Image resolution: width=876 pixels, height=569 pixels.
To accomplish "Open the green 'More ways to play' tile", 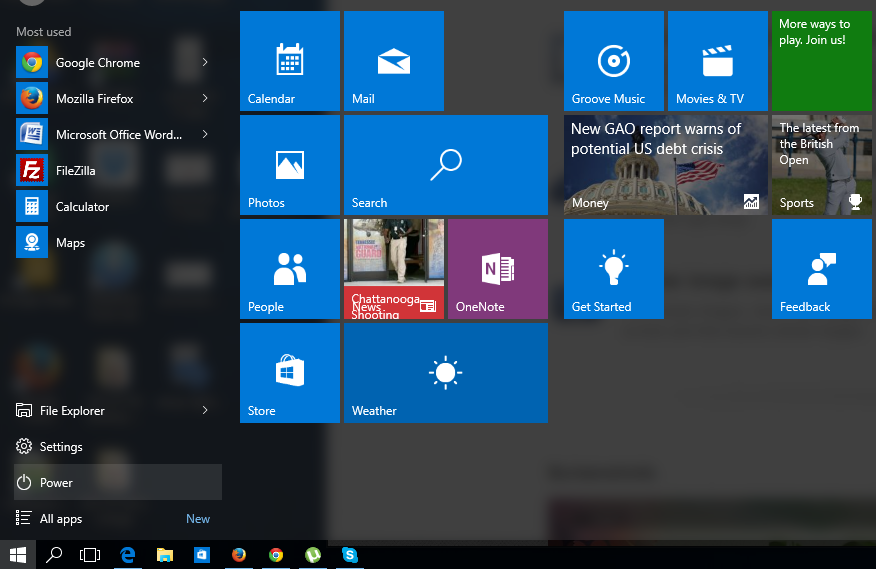I will [822, 61].
